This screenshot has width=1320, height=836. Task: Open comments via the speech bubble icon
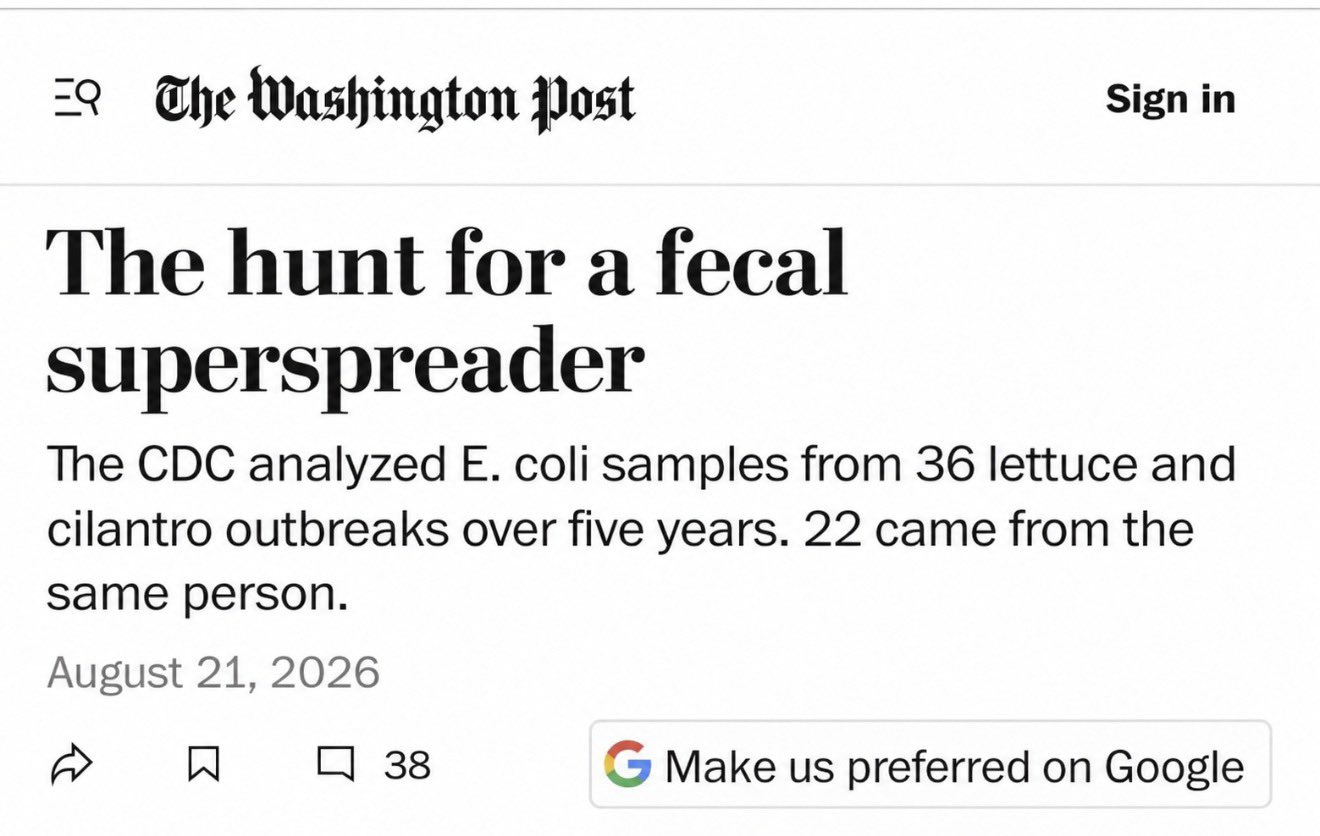[x=336, y=766]
